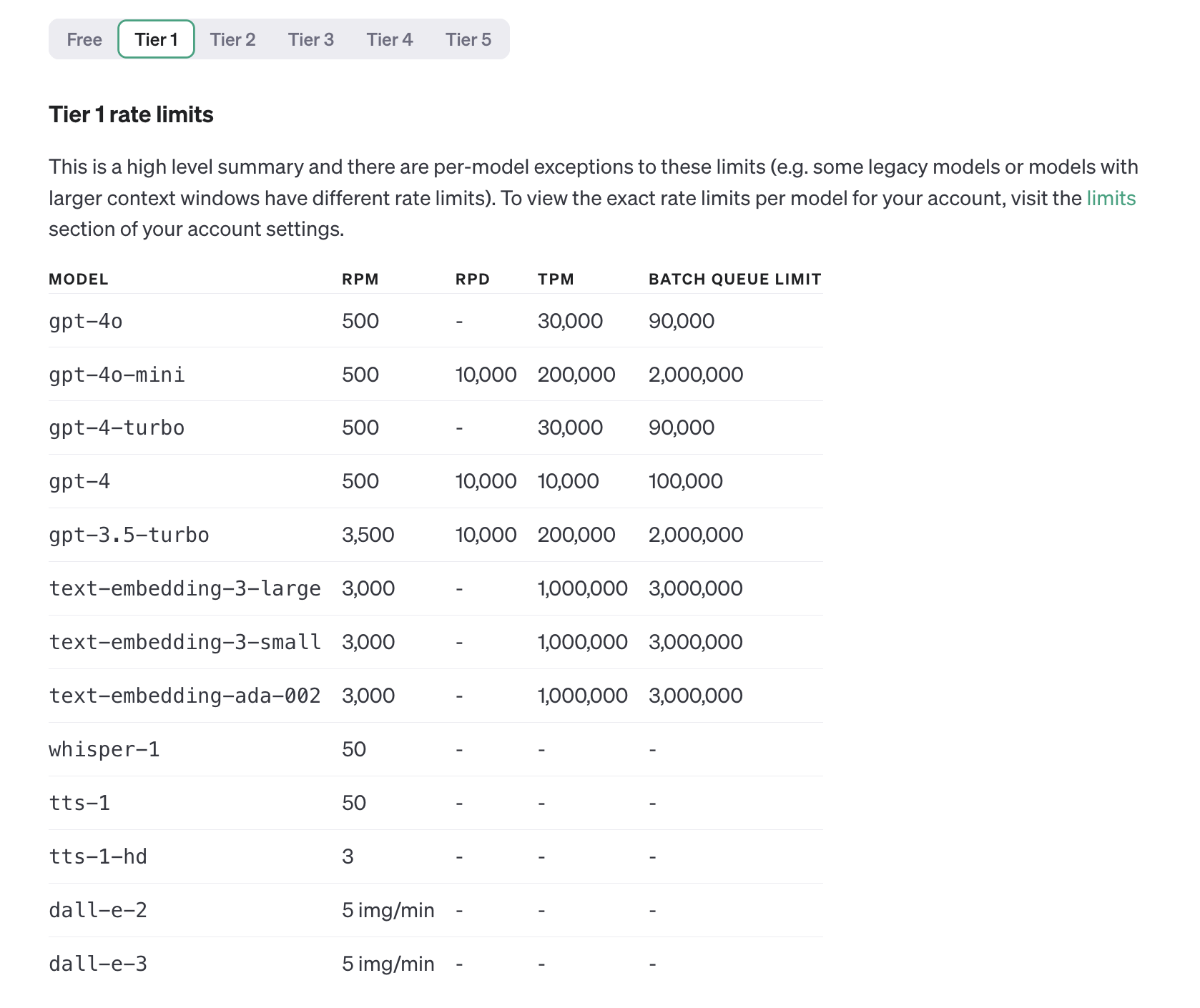This screenshot has width=1200, height=1008.
Task: Select the dall-e-3 model name
Action: [98, 964]
